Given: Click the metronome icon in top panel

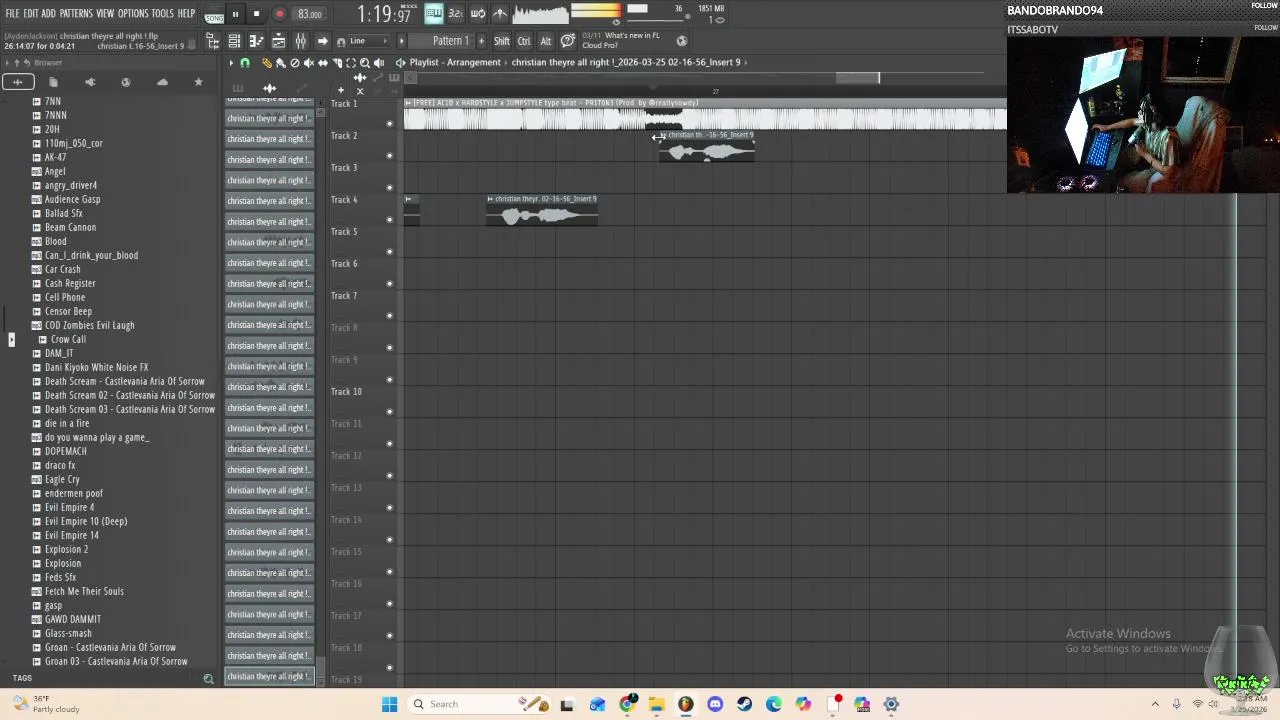Looking at the screenshot, I should (x=500, y=14).
